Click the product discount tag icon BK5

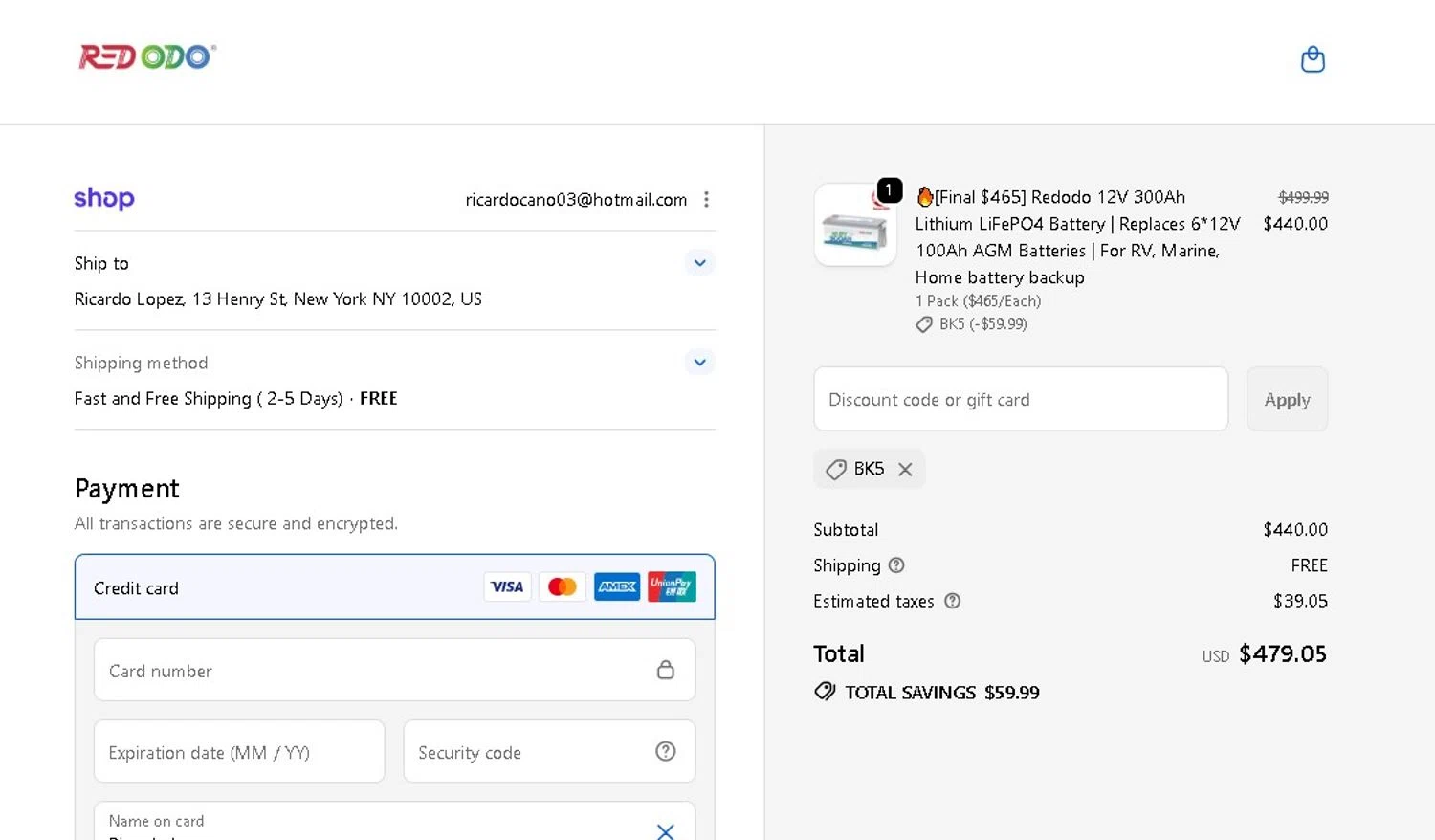924,324
